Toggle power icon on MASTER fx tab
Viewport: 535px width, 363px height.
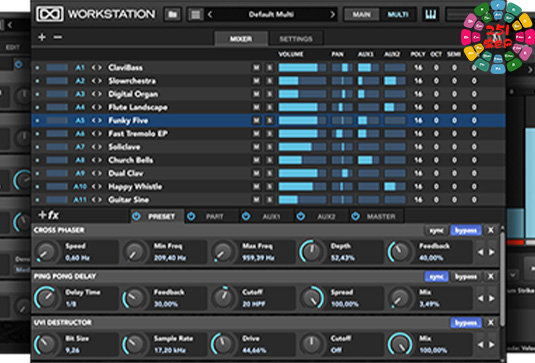356,216
